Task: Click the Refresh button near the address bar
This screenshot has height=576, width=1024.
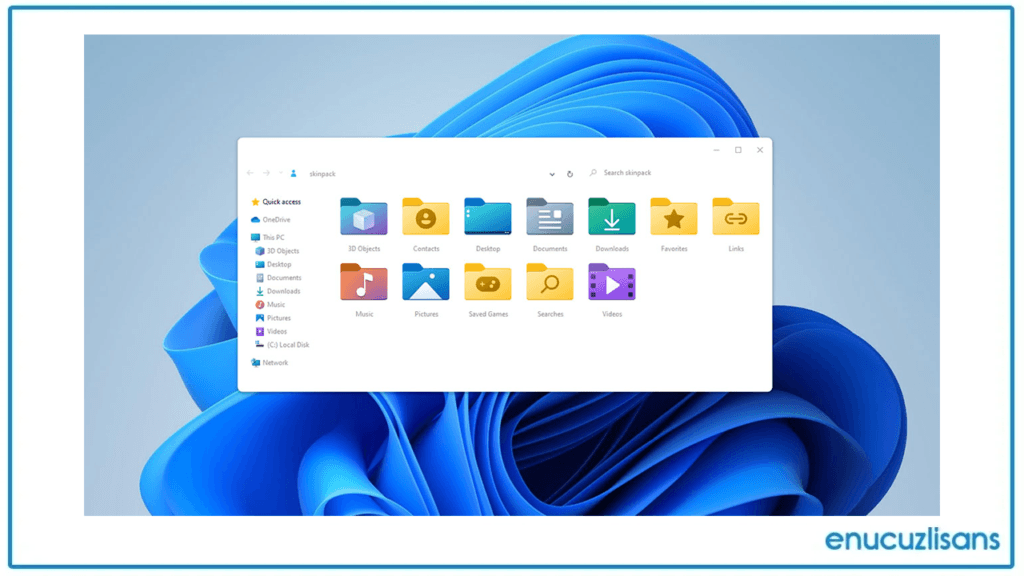Action: [569, 173]
